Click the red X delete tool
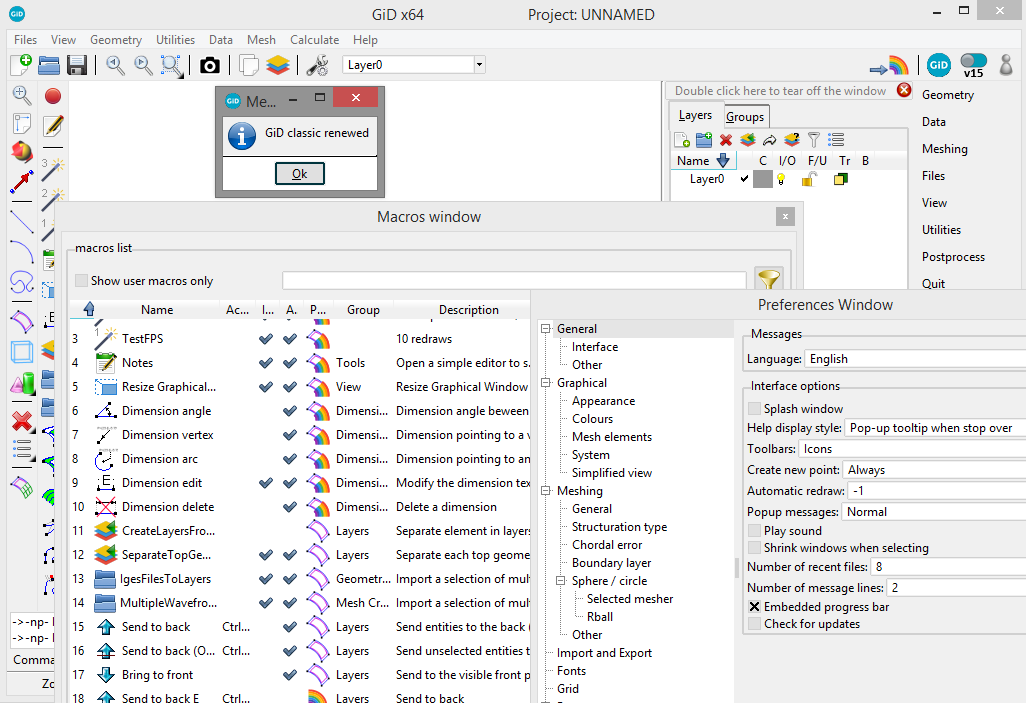Image resolution: width=1026 pixels, height=703 pixels. coord(22,421)
